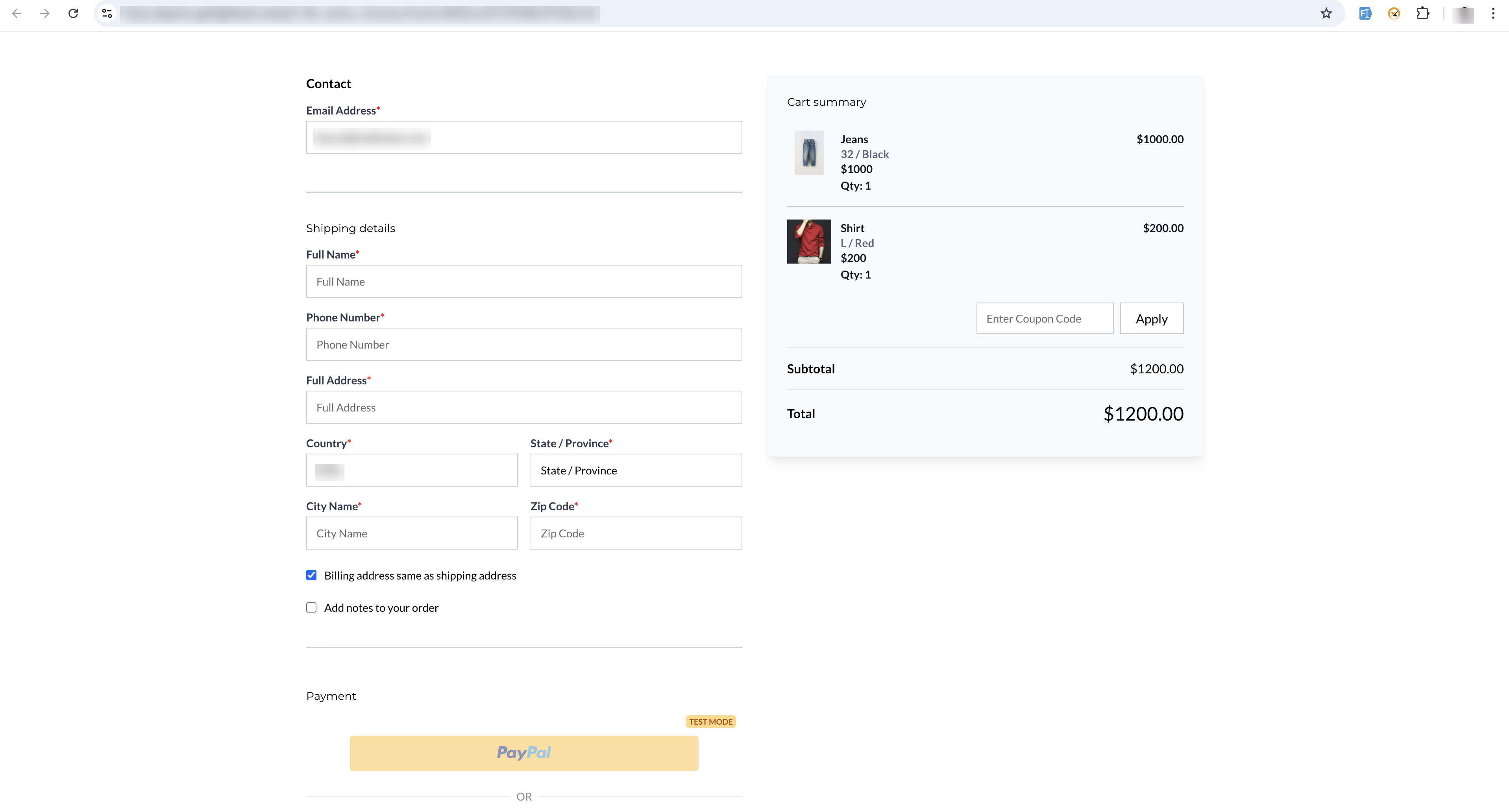
Task: Open the State / Province dropdown
Action: (636, 470)
